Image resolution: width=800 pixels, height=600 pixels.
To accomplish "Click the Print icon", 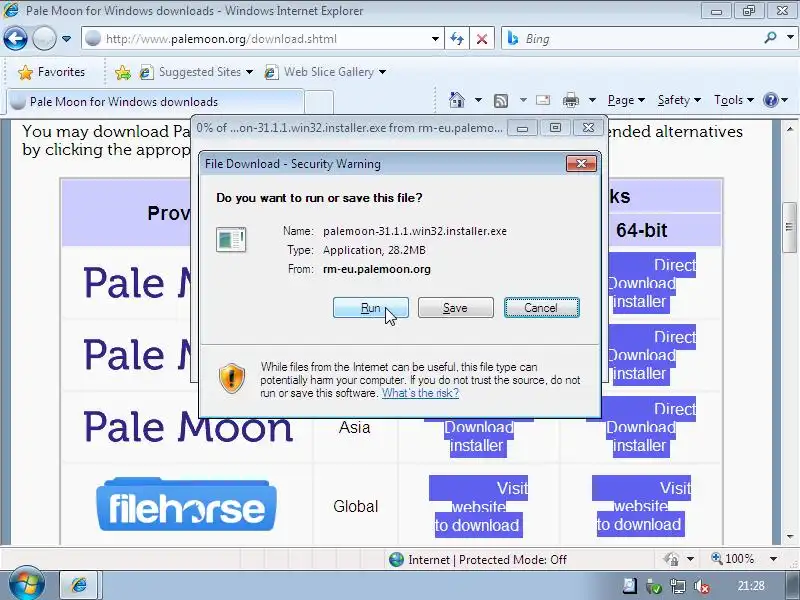I will [571, 100].
